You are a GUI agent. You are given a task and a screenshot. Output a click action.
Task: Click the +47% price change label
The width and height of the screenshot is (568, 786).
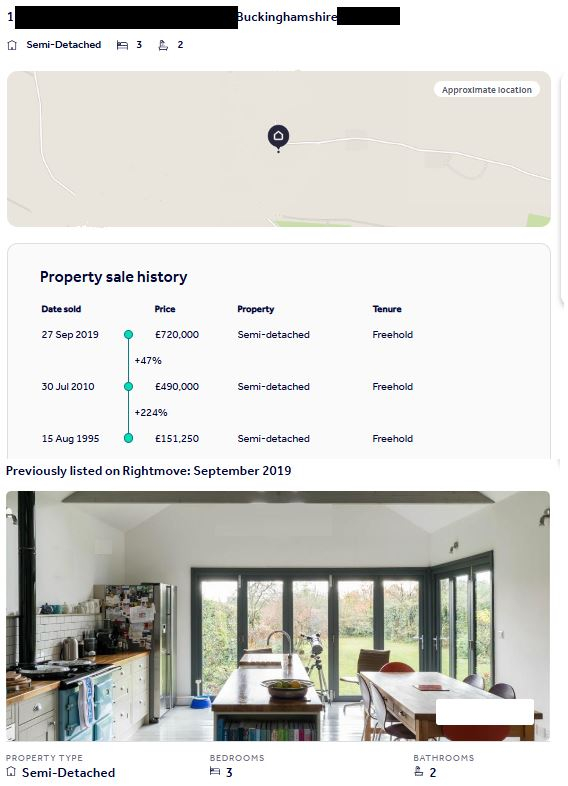[x=148, y=360]
